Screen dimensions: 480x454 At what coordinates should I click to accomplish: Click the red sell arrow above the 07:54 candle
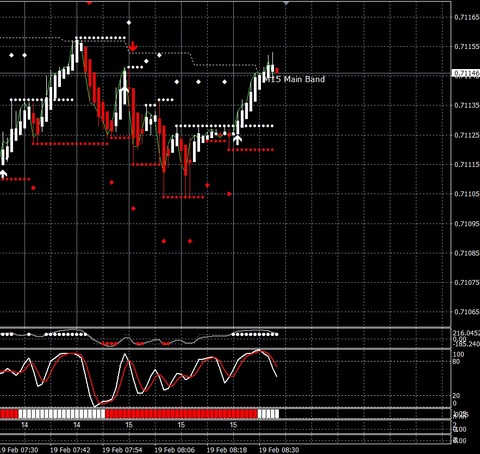(x=133, y=47)
